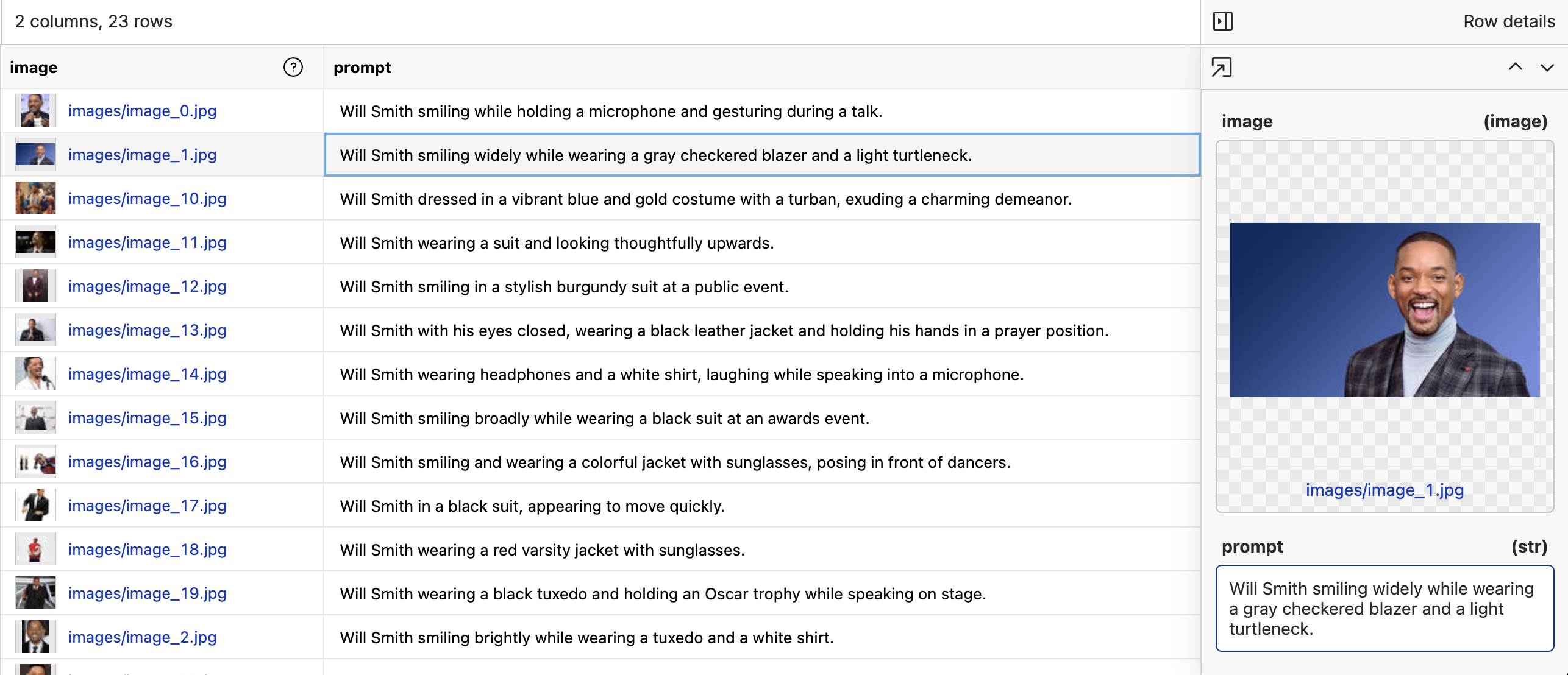This screenshot has height=675, width=1568.
Task: Open images/image_17.jpg link
Action: [147, 506]
